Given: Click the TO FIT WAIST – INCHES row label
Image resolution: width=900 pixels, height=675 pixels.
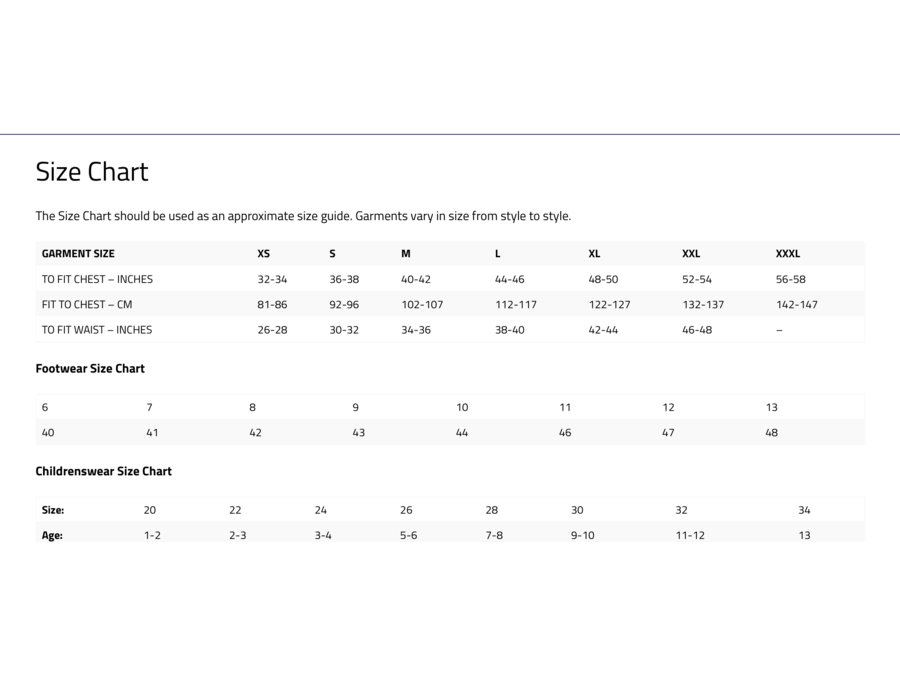Looking at the screenshot, I should point(97,330).
